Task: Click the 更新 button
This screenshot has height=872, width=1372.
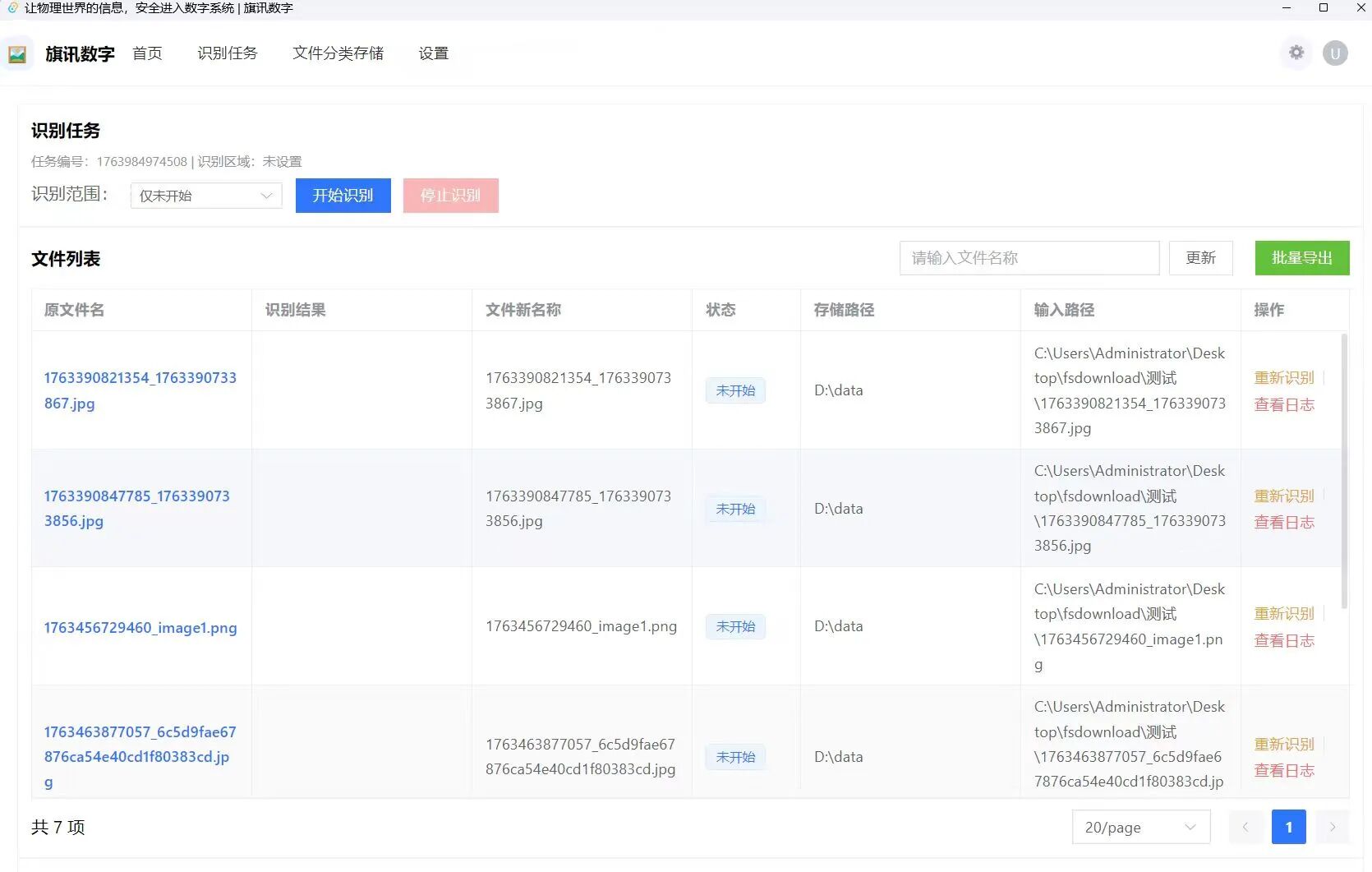Action: [1200, 258]
